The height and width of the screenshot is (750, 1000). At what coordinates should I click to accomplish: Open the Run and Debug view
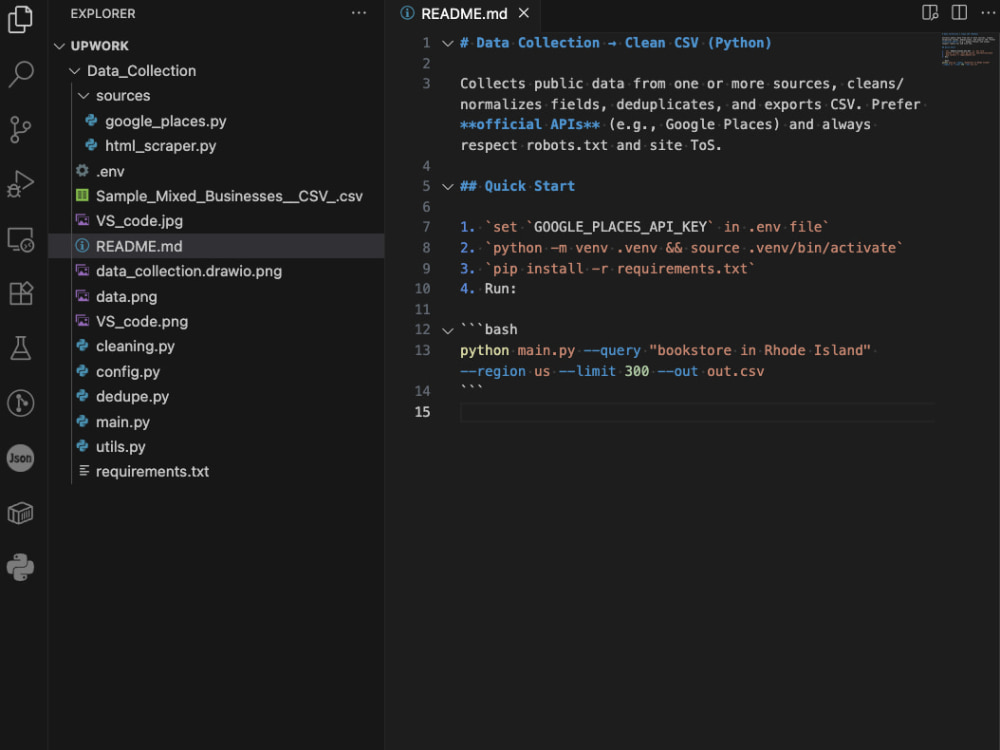click(20, 184)
